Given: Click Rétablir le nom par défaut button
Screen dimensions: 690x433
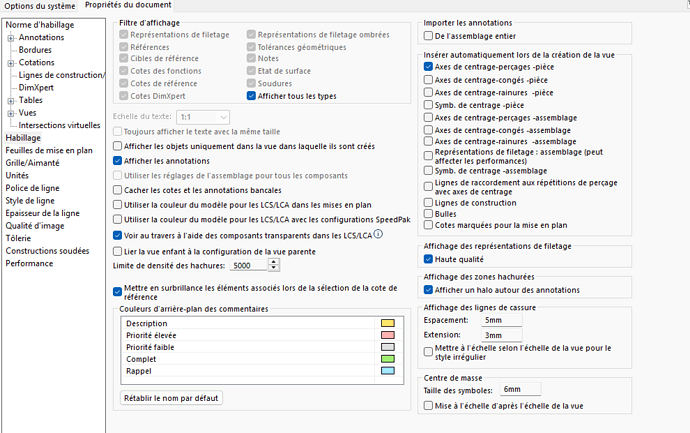Looking at the screenshot, I should coord(171,398).
